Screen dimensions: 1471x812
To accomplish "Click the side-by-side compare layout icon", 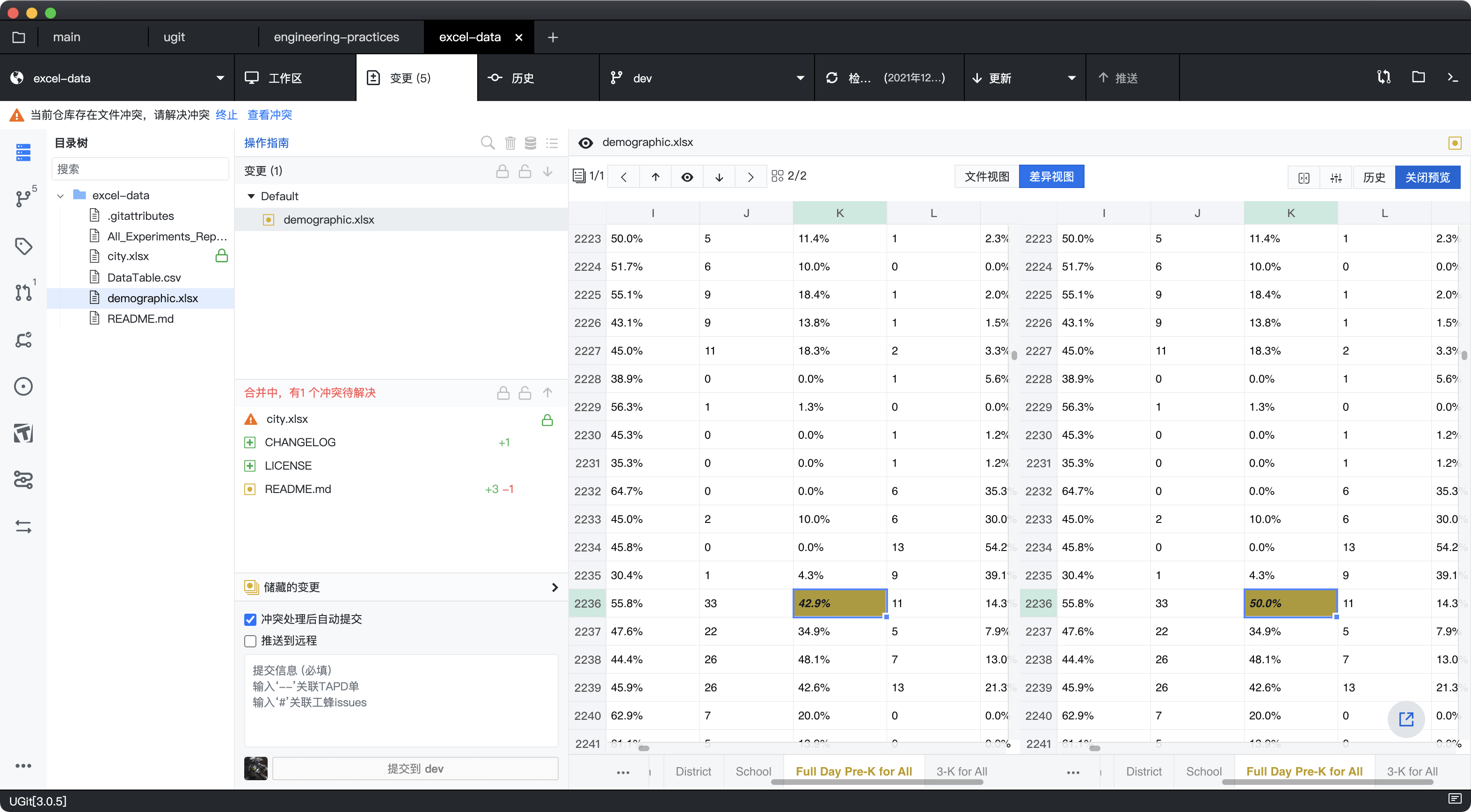I will [x=1304, y=178].
